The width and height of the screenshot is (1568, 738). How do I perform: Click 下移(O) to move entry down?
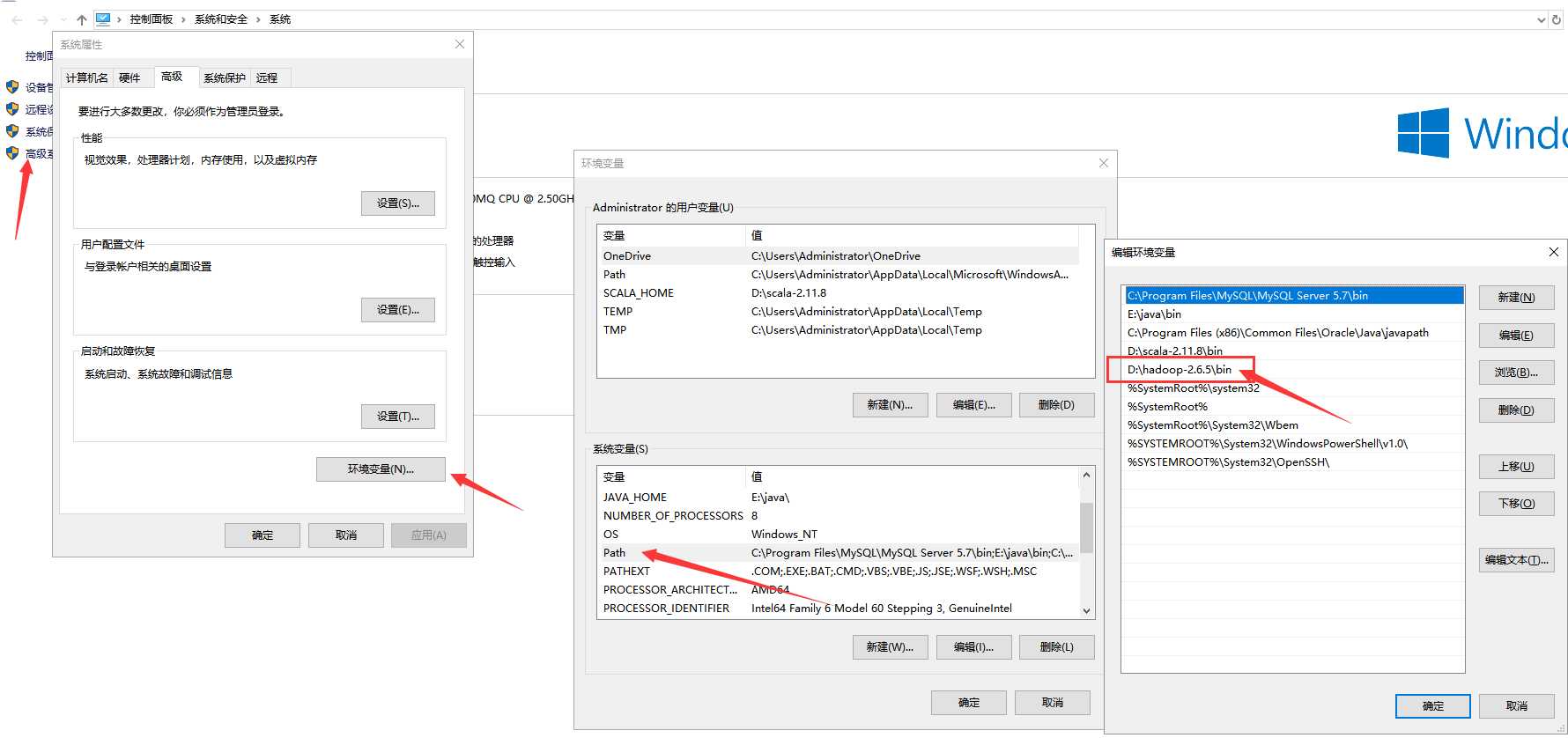tap(1516, 504)
